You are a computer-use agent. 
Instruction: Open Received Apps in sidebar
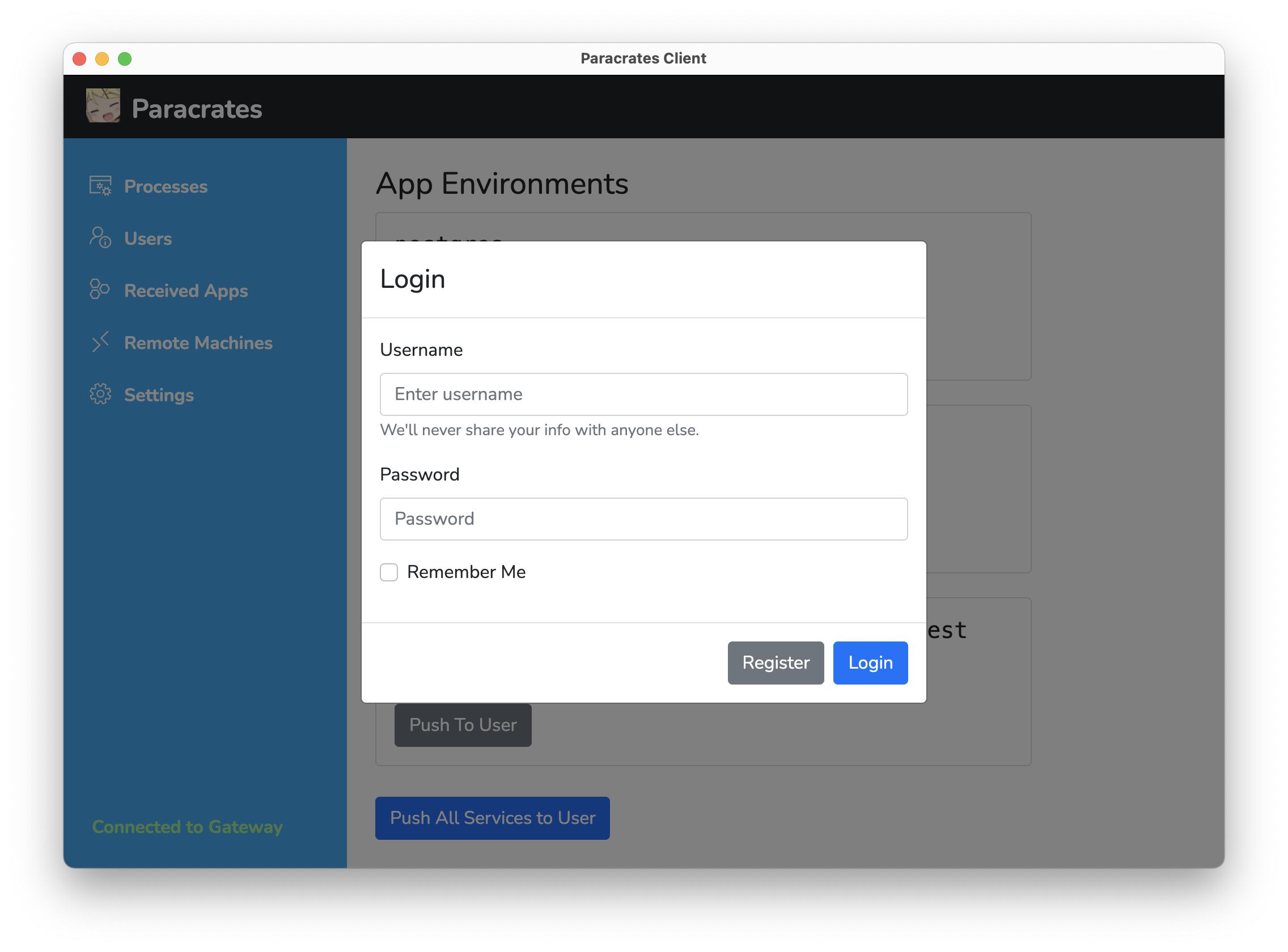pos(185,291)
